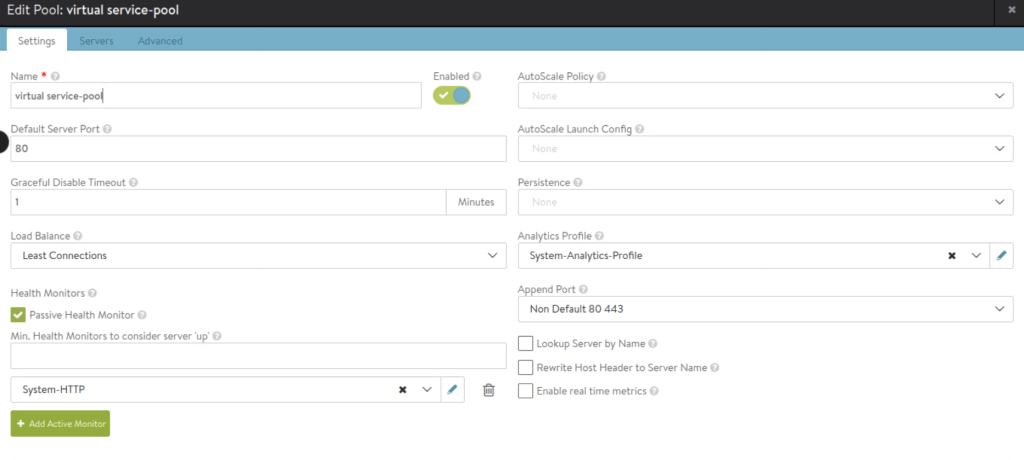
Task: Expand the Persistence dropdown
Action: (765, 202)
